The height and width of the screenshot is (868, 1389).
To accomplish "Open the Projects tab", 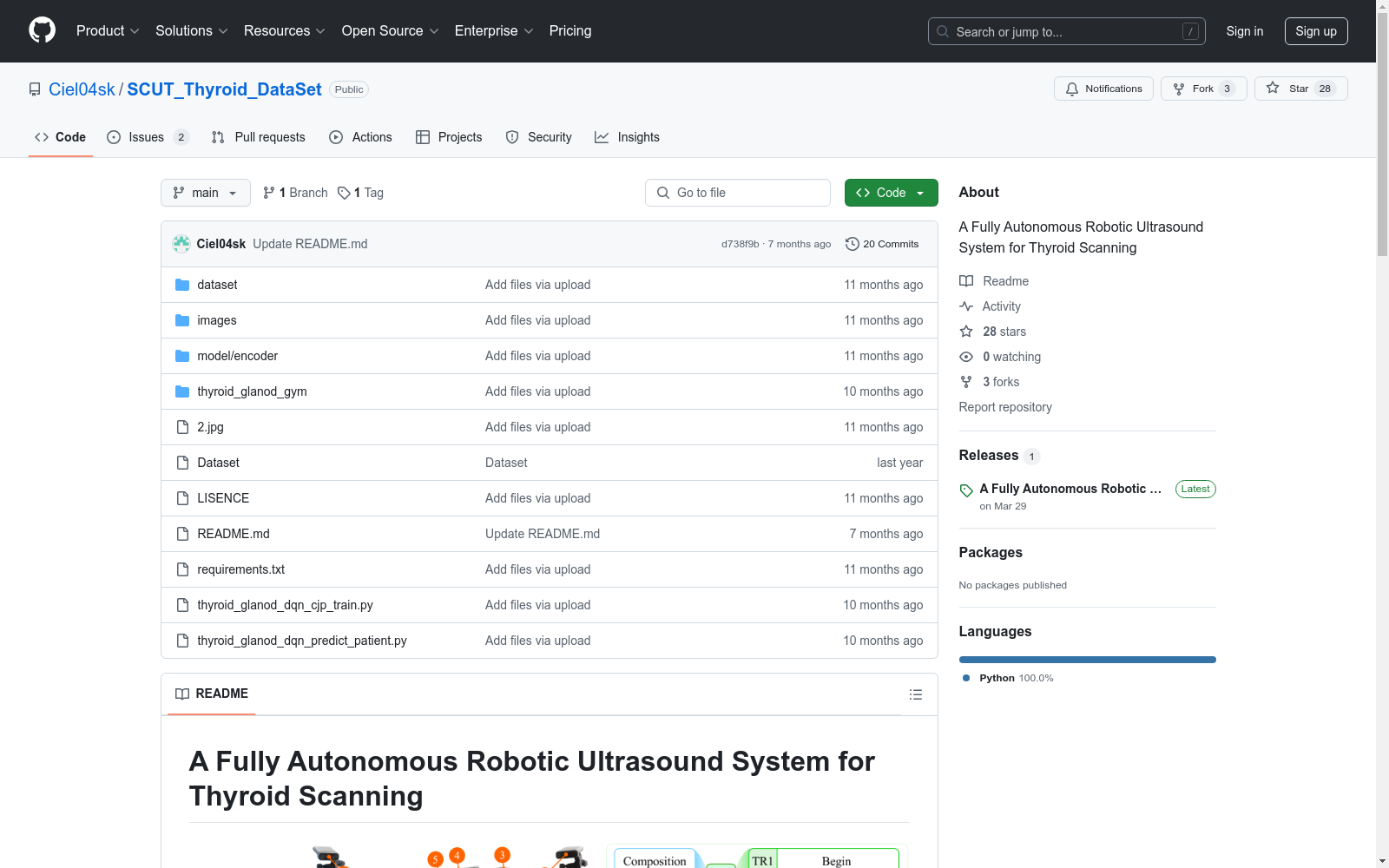I will 449,137.
